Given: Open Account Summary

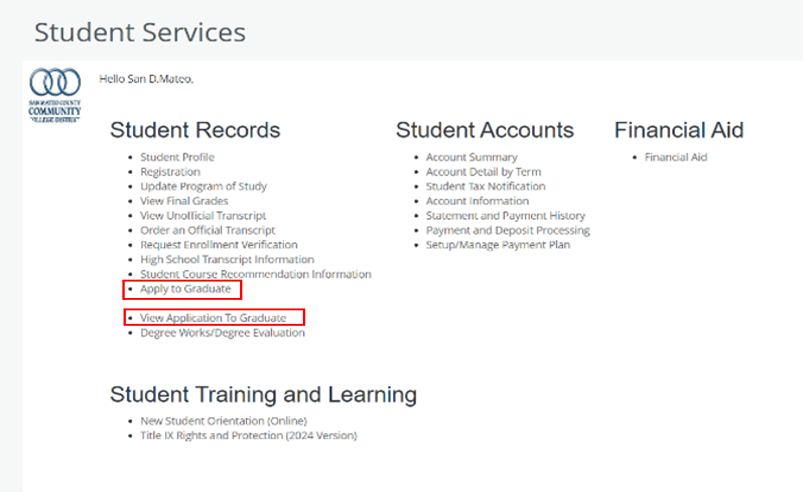Looking at the screenshot, I should pos(471,157).
